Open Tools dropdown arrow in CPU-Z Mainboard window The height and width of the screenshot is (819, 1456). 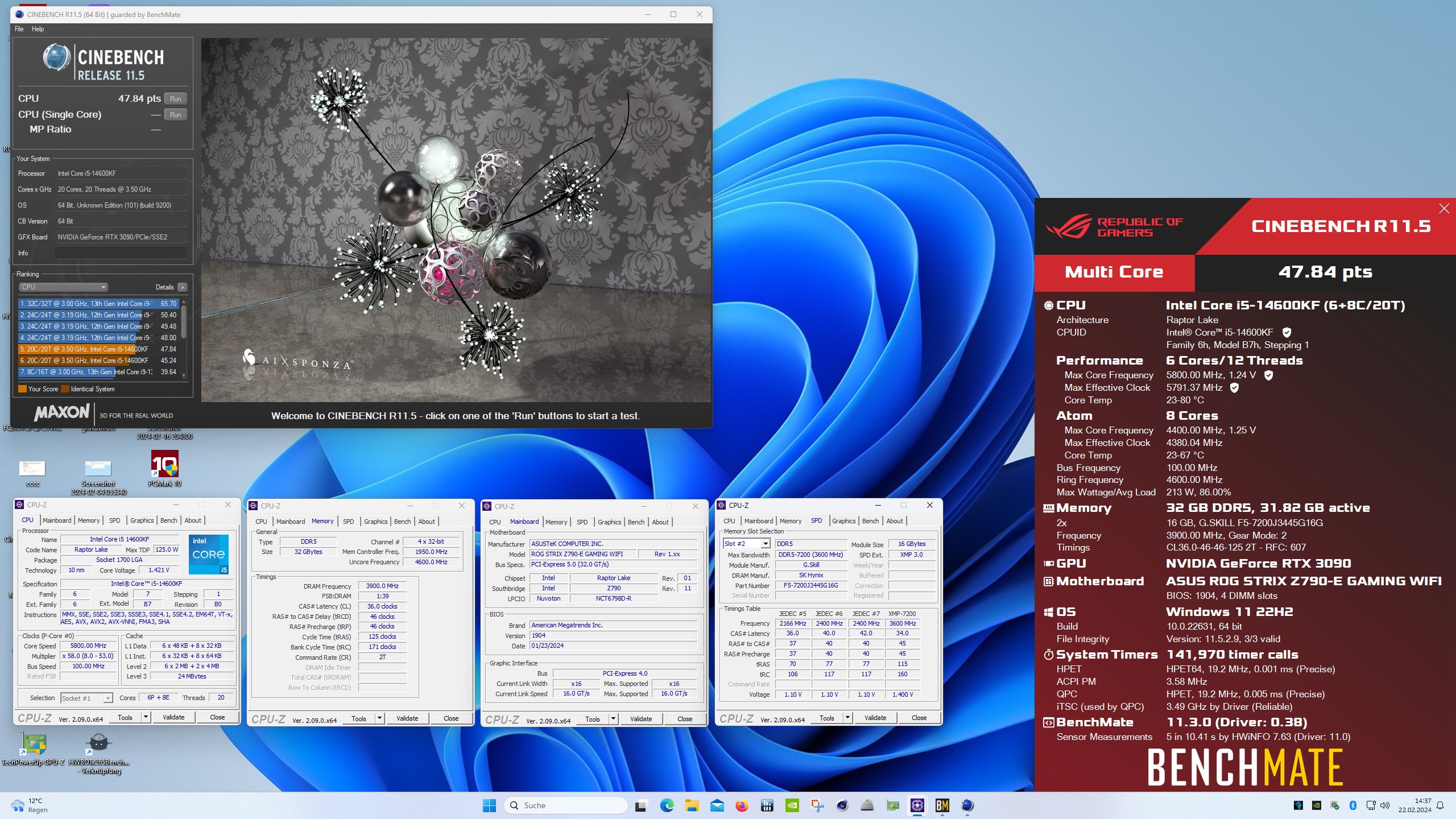pos(613,719)
